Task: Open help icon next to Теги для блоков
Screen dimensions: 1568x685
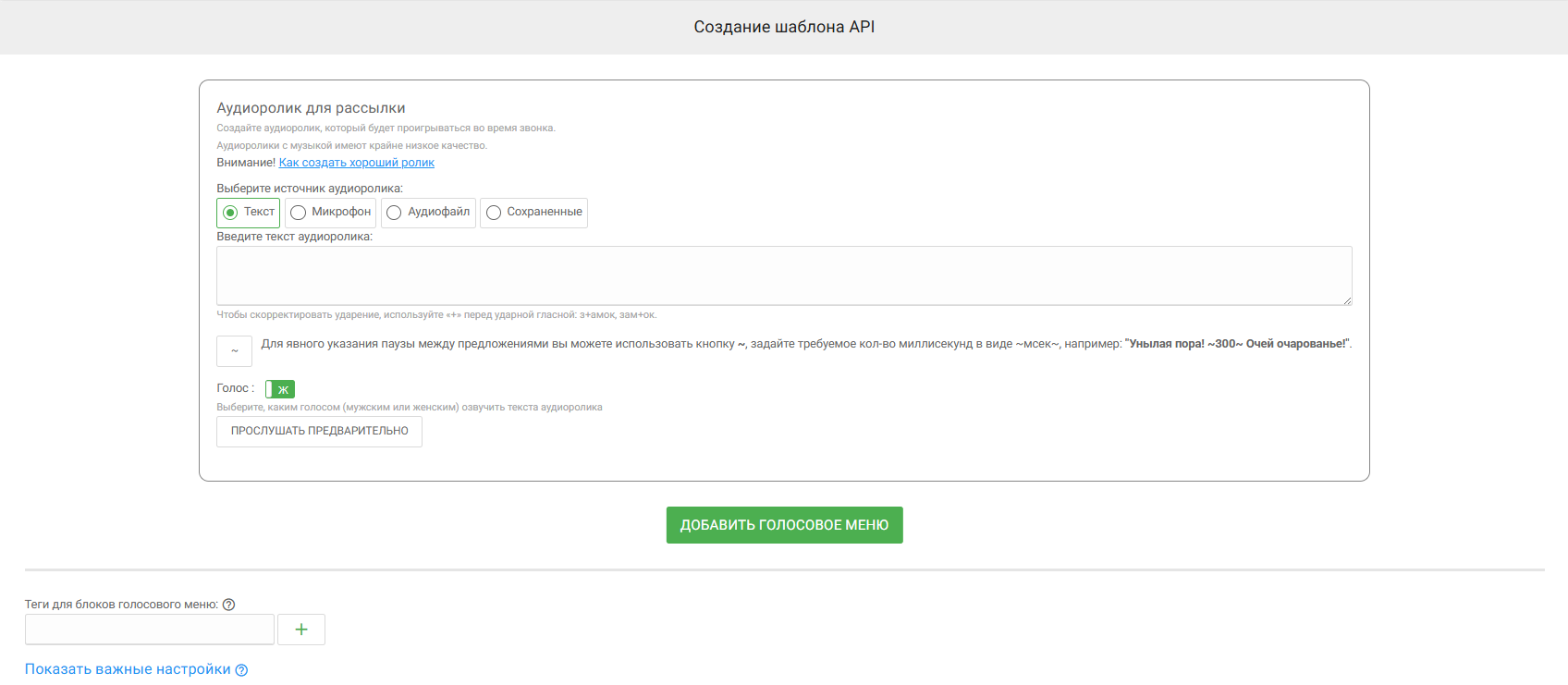Action: pos(229,605)
